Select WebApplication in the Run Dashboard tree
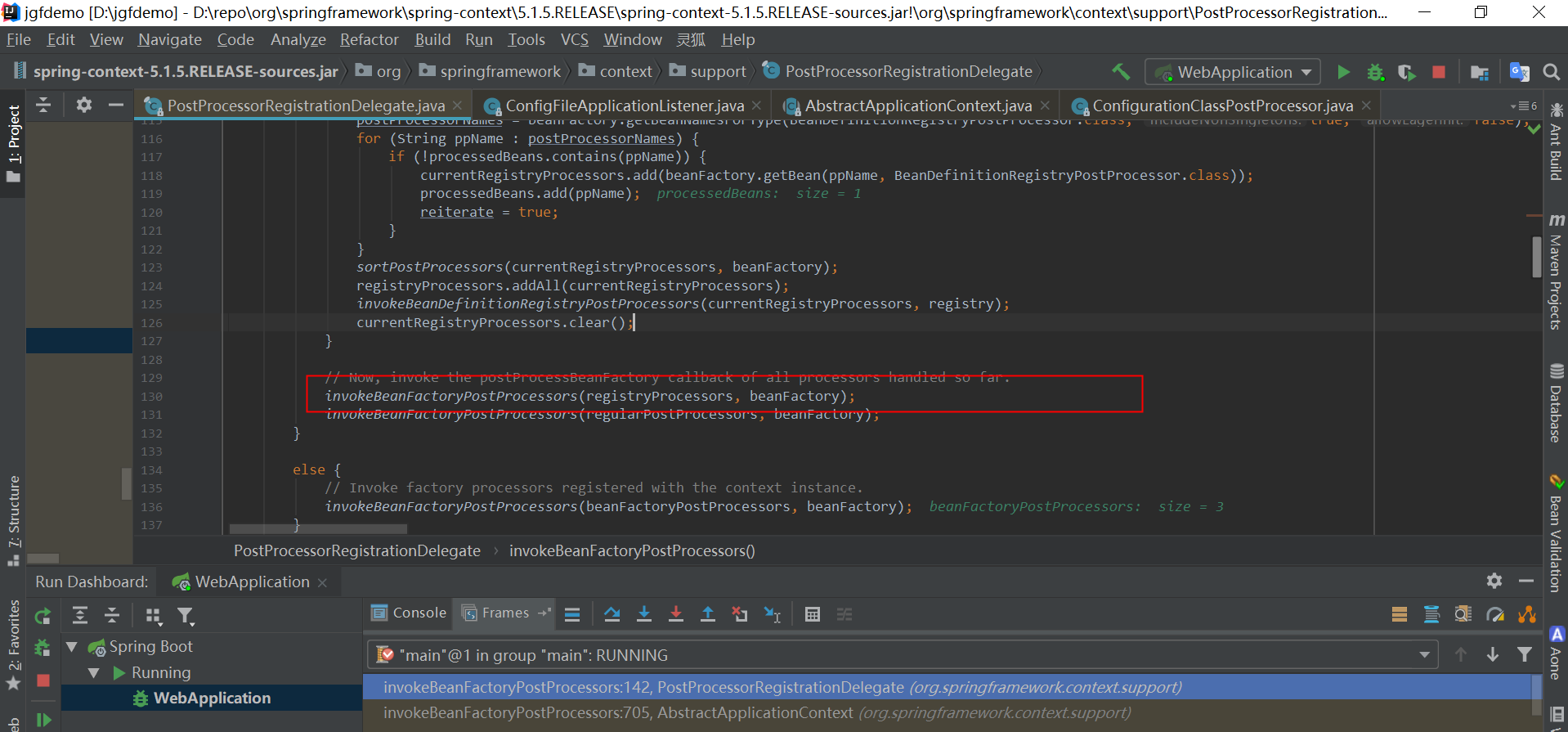 [x=212, y=698]
